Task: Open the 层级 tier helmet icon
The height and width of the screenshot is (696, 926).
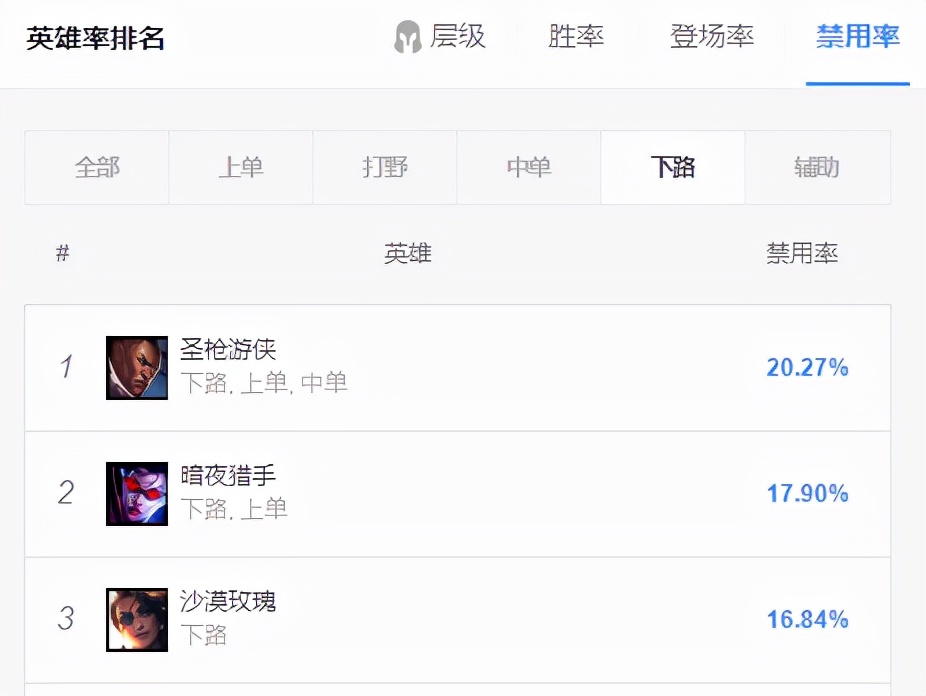Action: tap(407, 37)
